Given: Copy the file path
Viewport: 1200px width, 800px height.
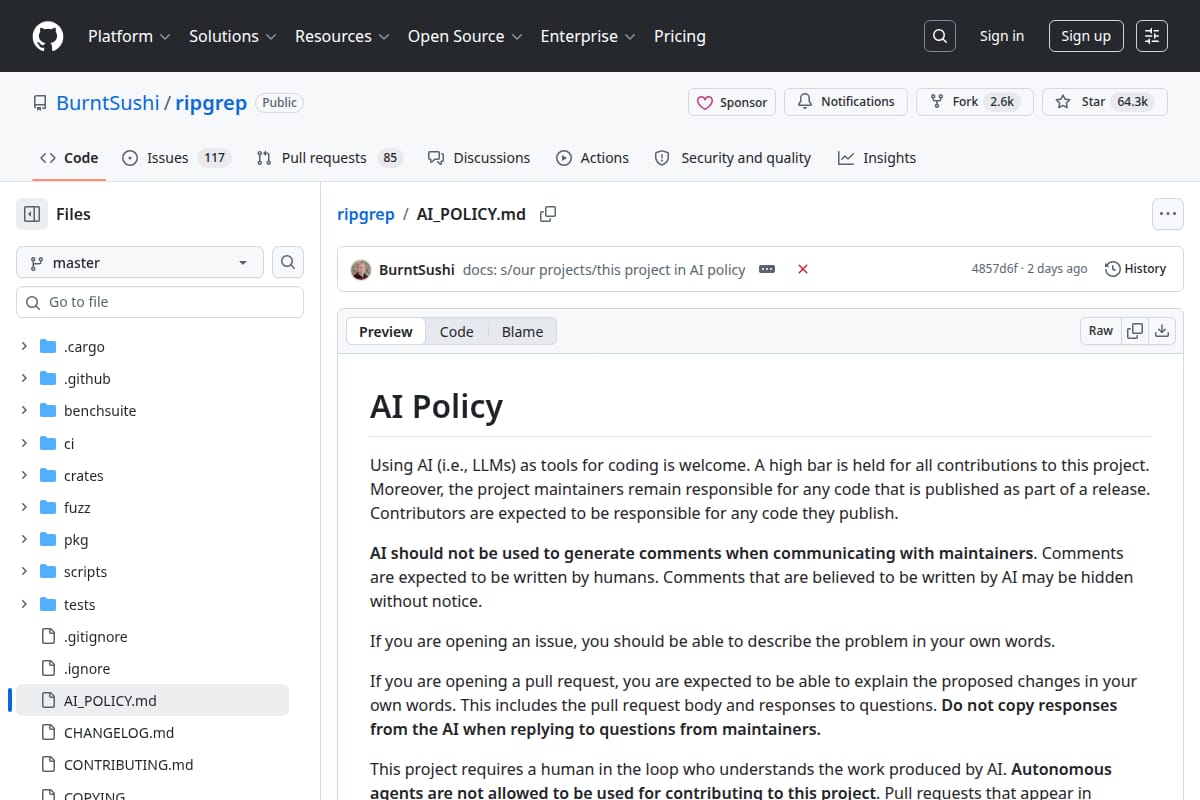Looking at the screenshot, I should point(548,214).
